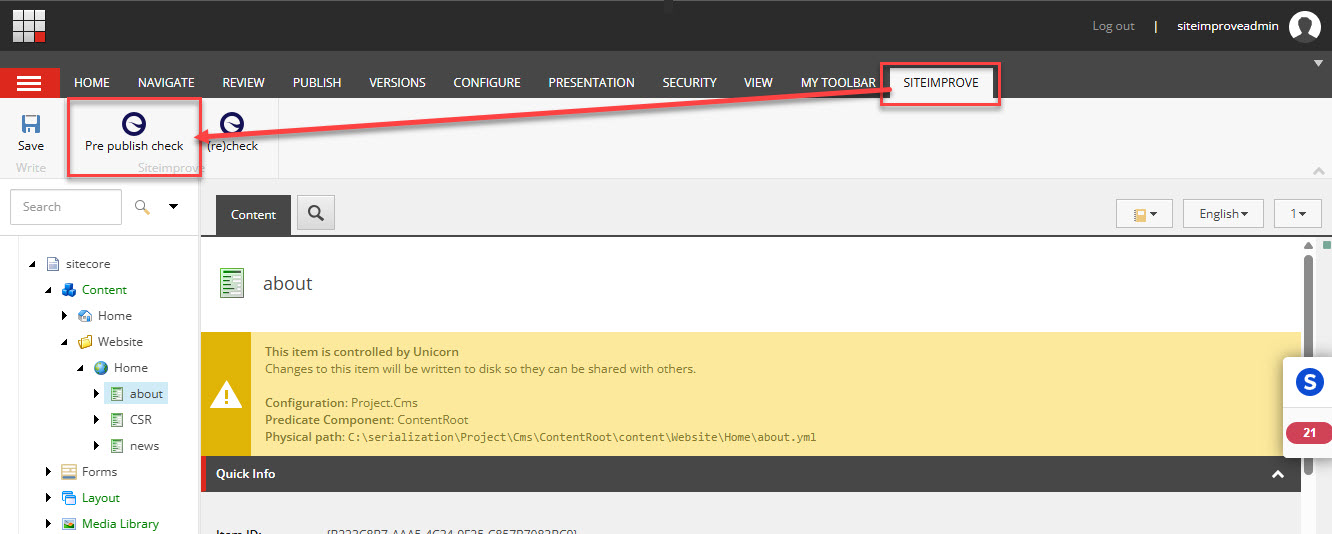Open the search options dropdown arrow
The image size is (1332, 534).
(173, 207)
